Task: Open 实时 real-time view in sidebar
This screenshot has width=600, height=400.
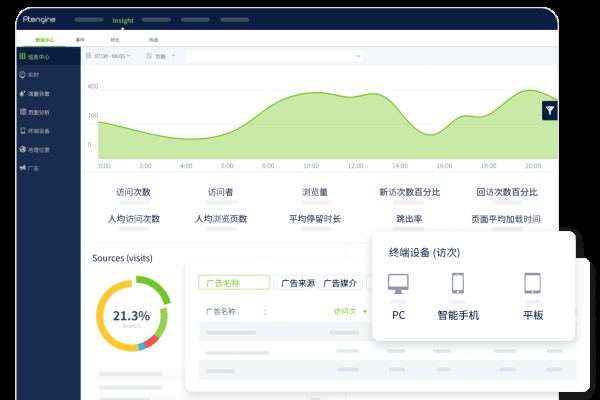Action: tap(31, 75)
